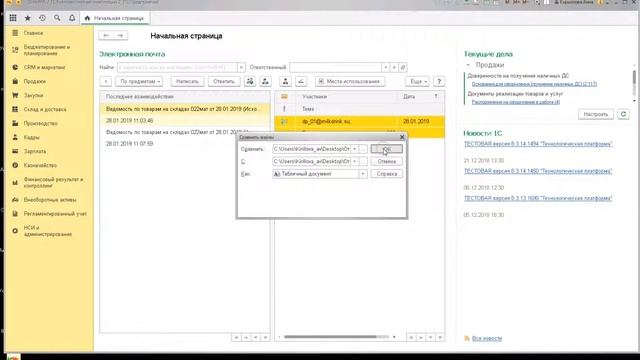This screenshot has width=640, height=360.
Task: Go forward with the right arrow button
Action: (120, 36)
